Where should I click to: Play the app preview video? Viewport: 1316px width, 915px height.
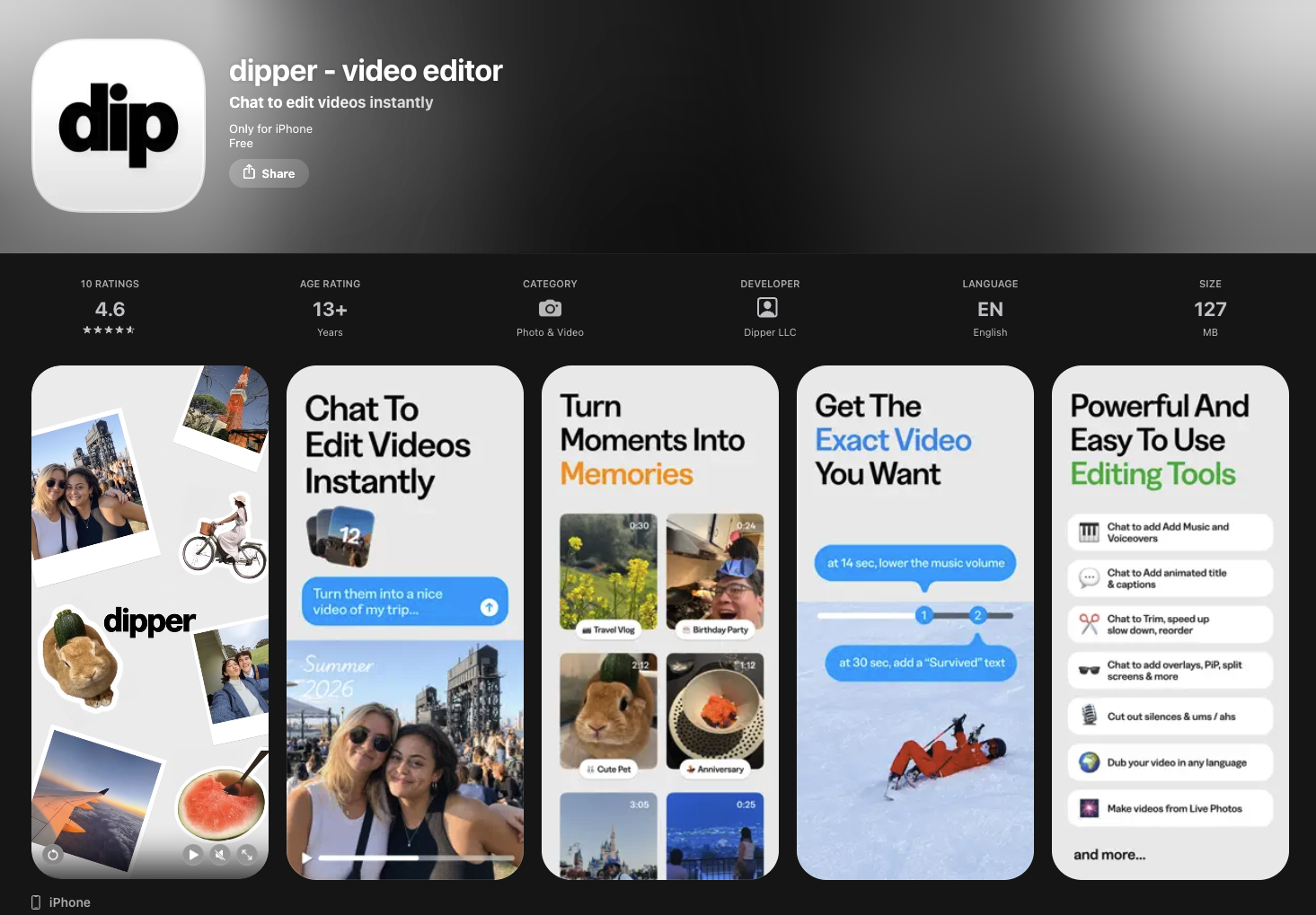[x=193, y=855]
